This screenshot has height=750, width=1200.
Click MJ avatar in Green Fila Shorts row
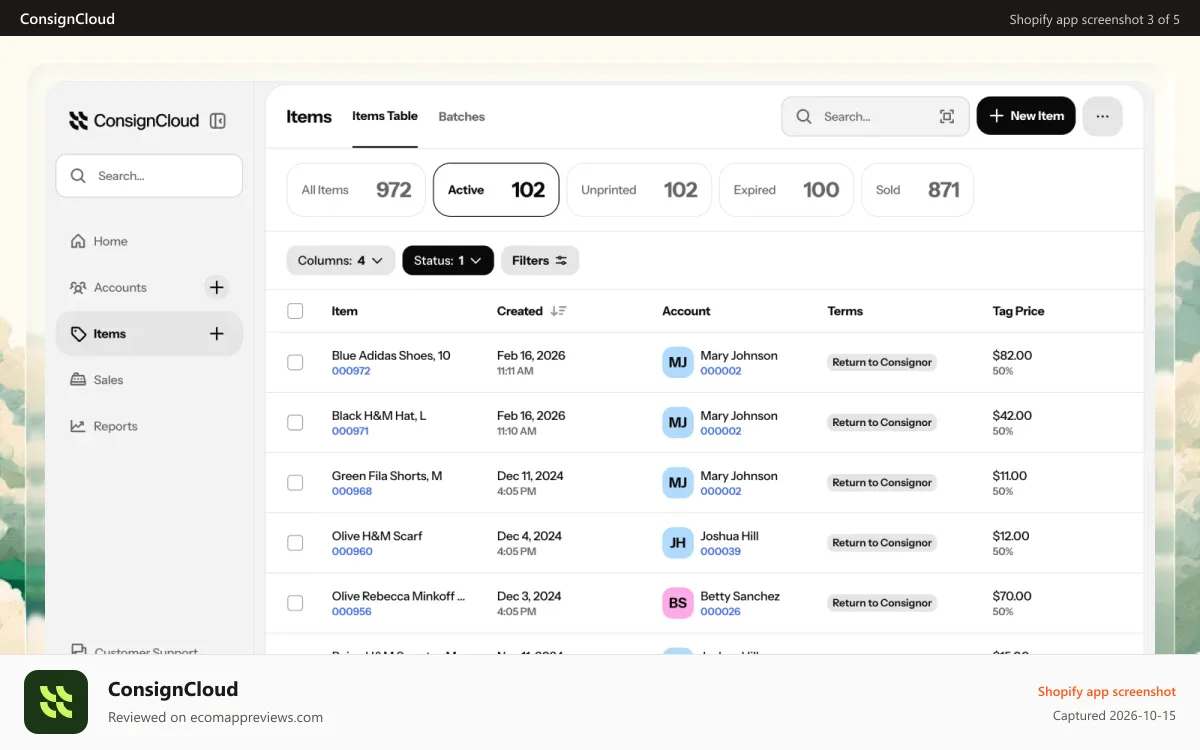[678, 482]
